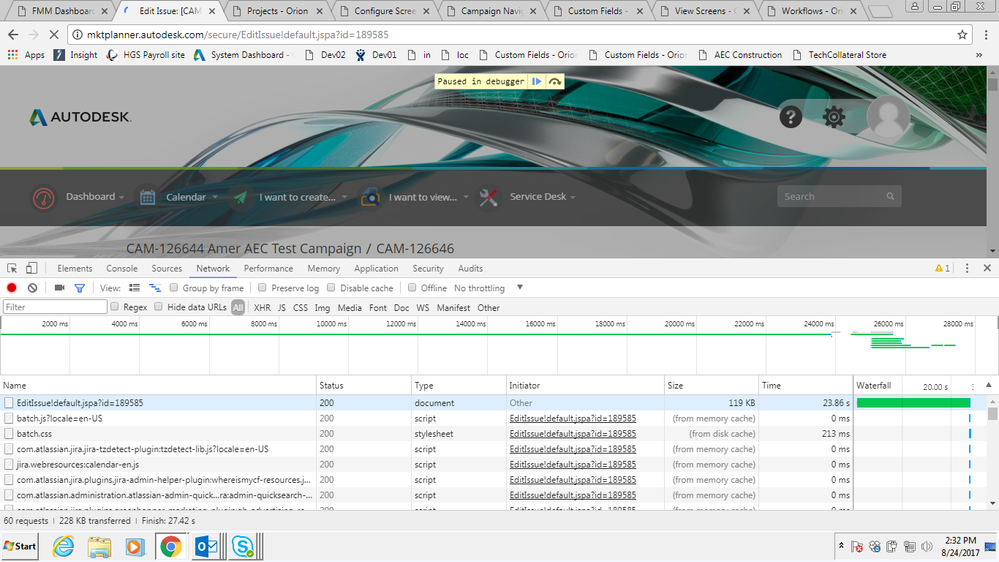Image resolution: width=999 pixels, height=562 pixels.
Task: Expand the Service Desk menu
Action: 543,197
